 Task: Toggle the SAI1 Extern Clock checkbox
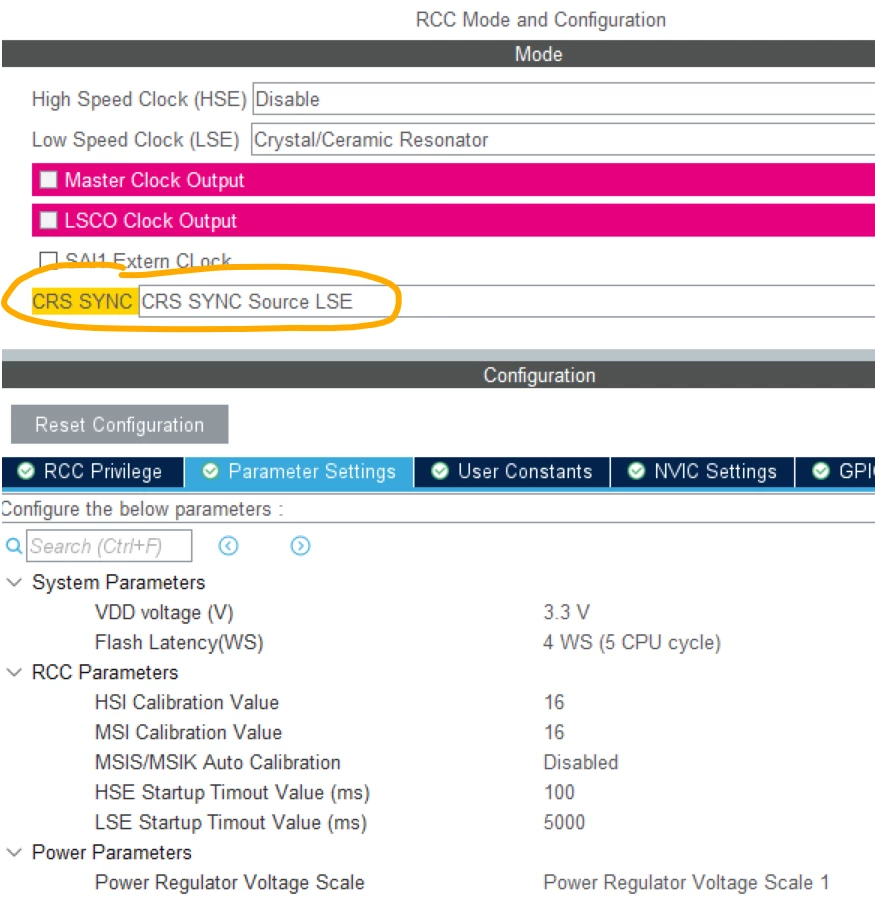point(48,261)
